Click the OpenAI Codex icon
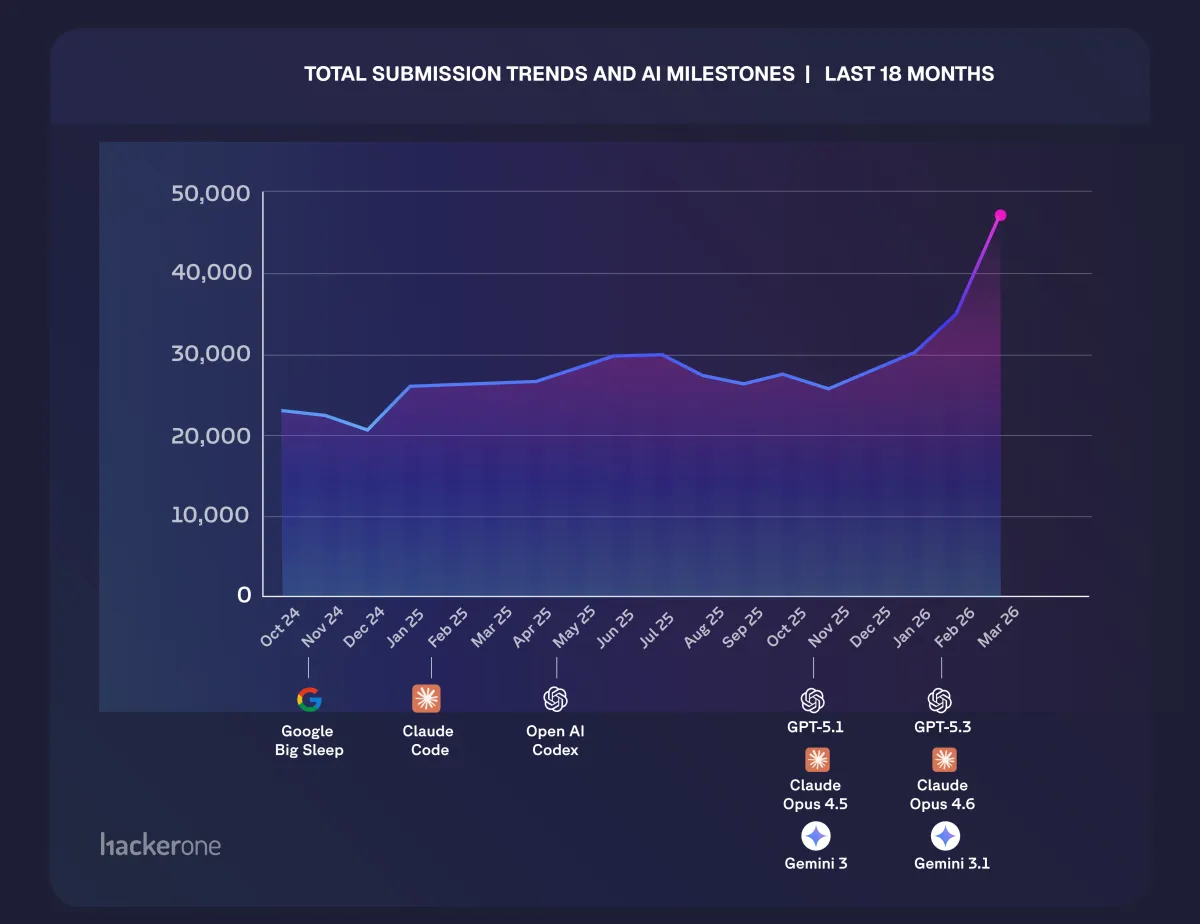The image size is (1200, 924). [x=555, y=700]
